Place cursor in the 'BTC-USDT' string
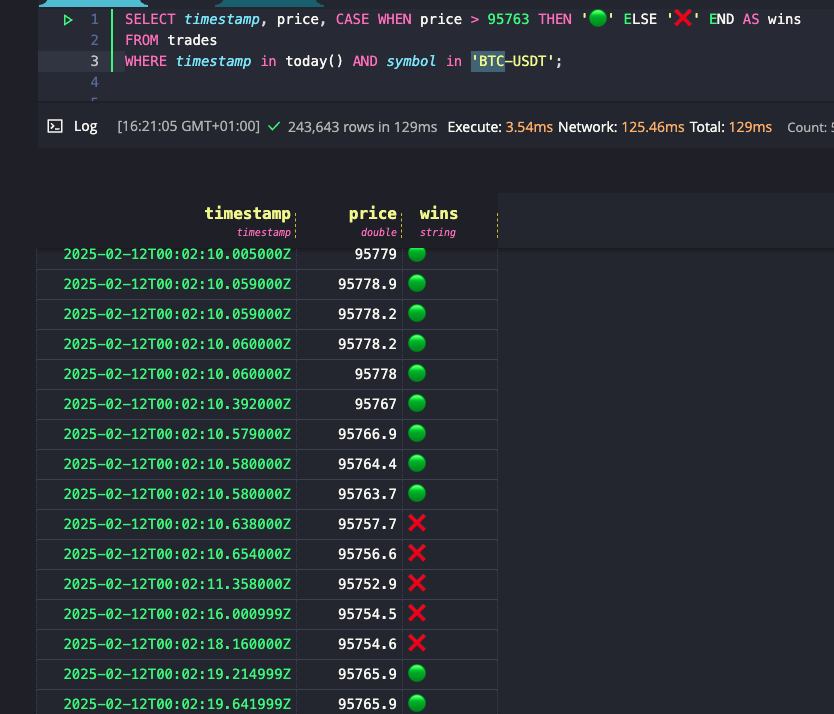 [x=513, y=61]
